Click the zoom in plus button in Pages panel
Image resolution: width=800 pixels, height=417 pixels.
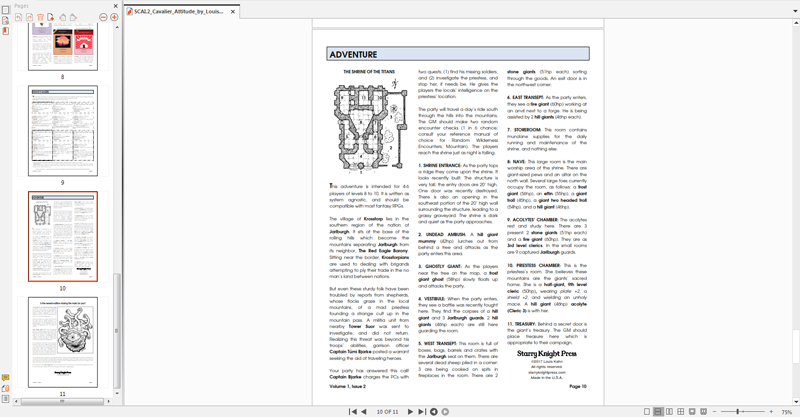click(x=115, y=17)
